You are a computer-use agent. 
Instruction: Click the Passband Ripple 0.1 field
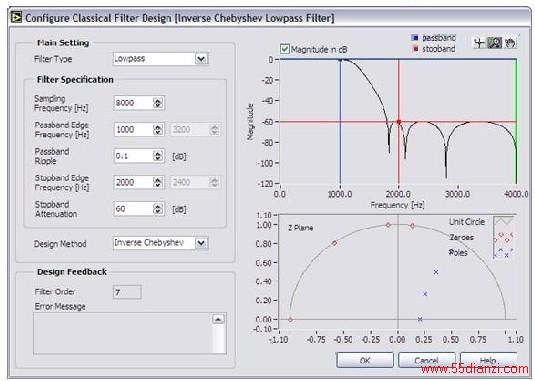(134, 156)
